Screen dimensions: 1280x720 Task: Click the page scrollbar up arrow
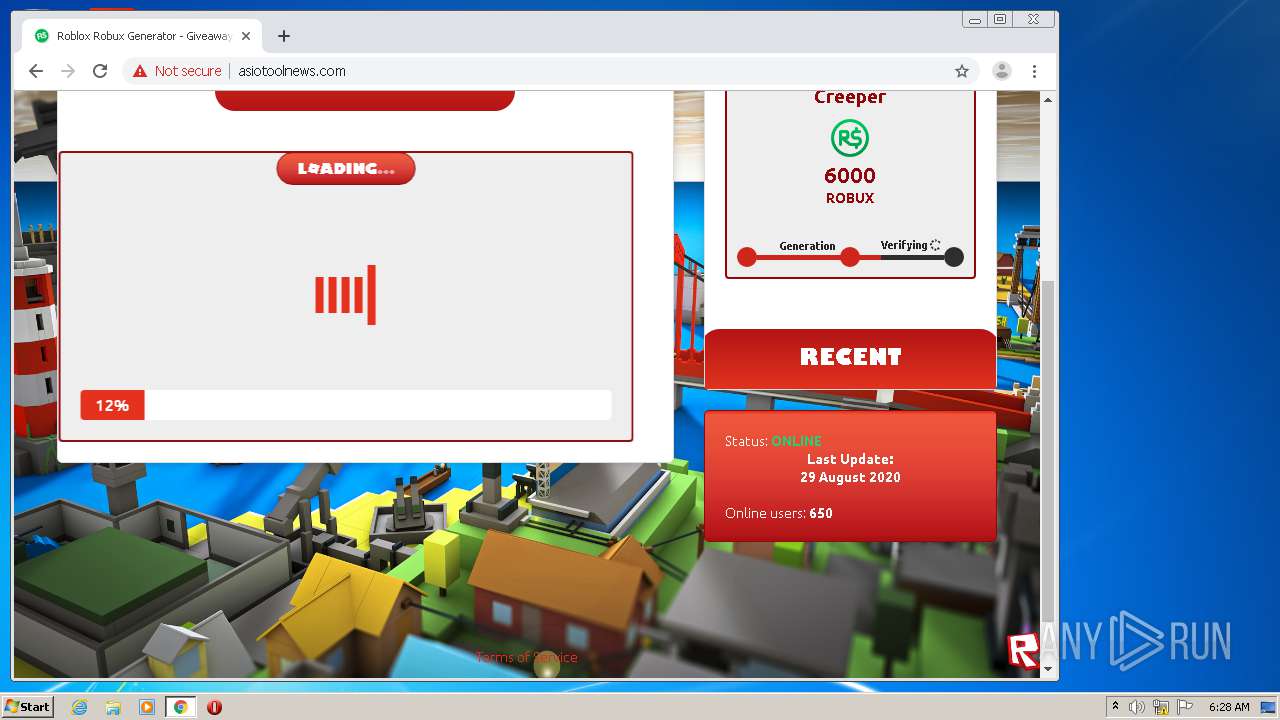1048,99
